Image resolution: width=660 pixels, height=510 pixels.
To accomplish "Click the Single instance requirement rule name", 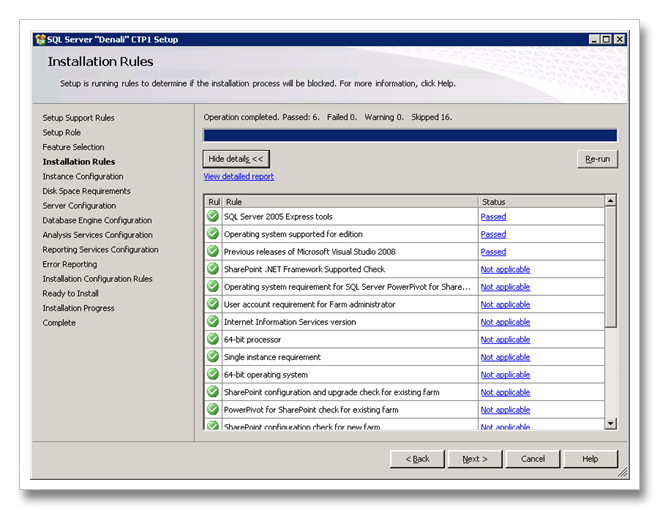I will [x=272, y=357].
